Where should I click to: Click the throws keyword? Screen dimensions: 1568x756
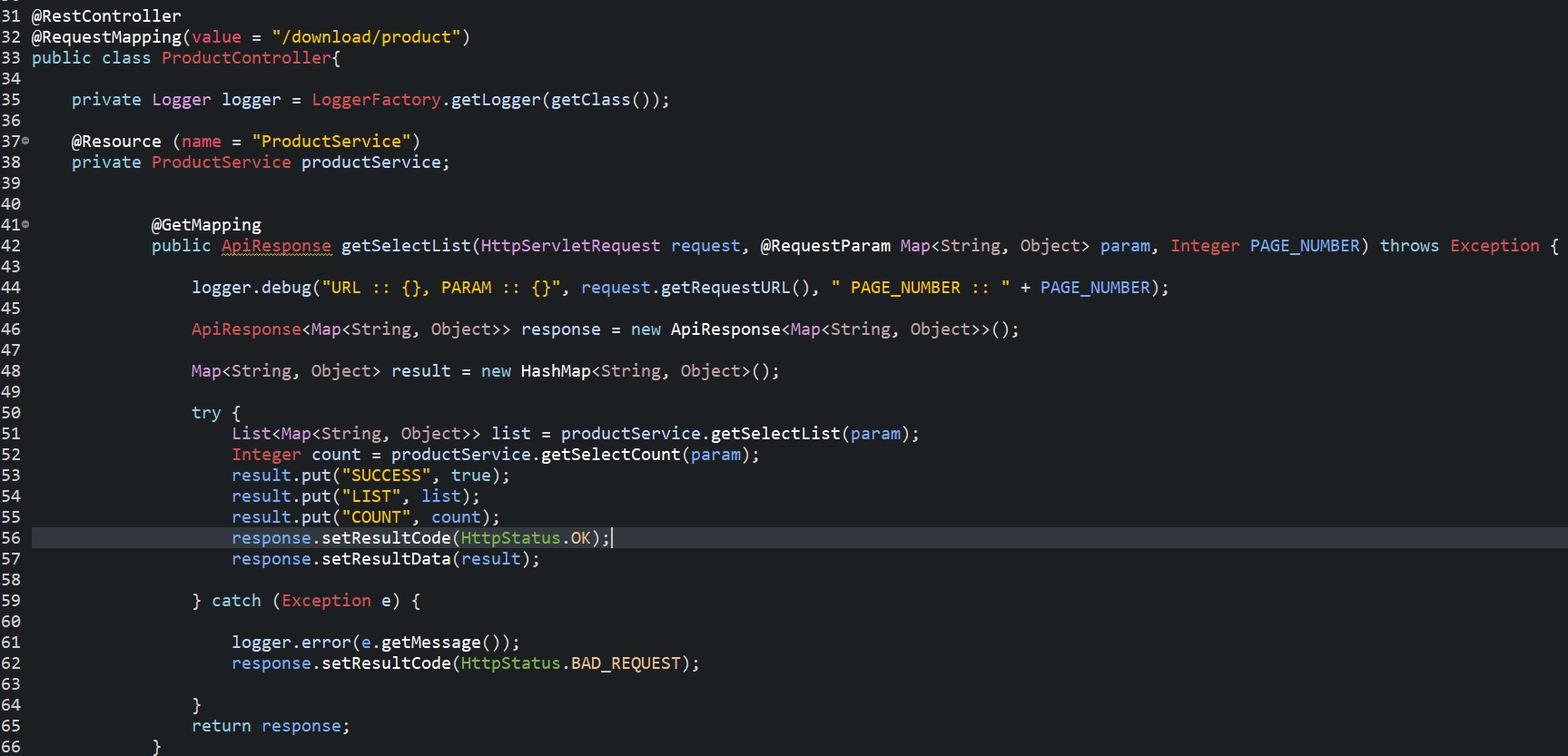[1409, 246]
